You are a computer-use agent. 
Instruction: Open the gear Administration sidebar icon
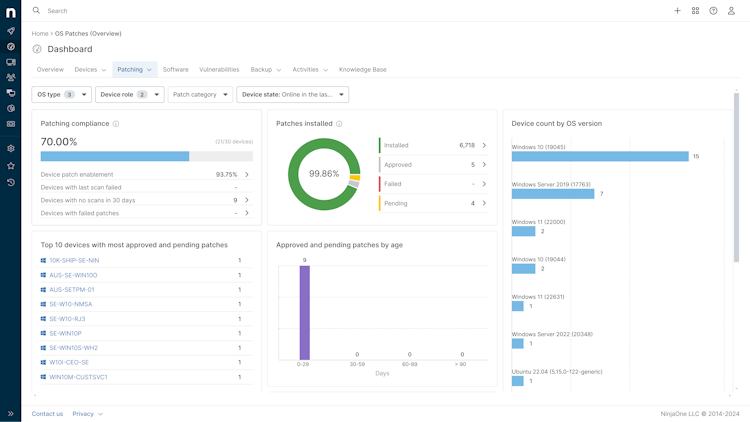[11, 148]
